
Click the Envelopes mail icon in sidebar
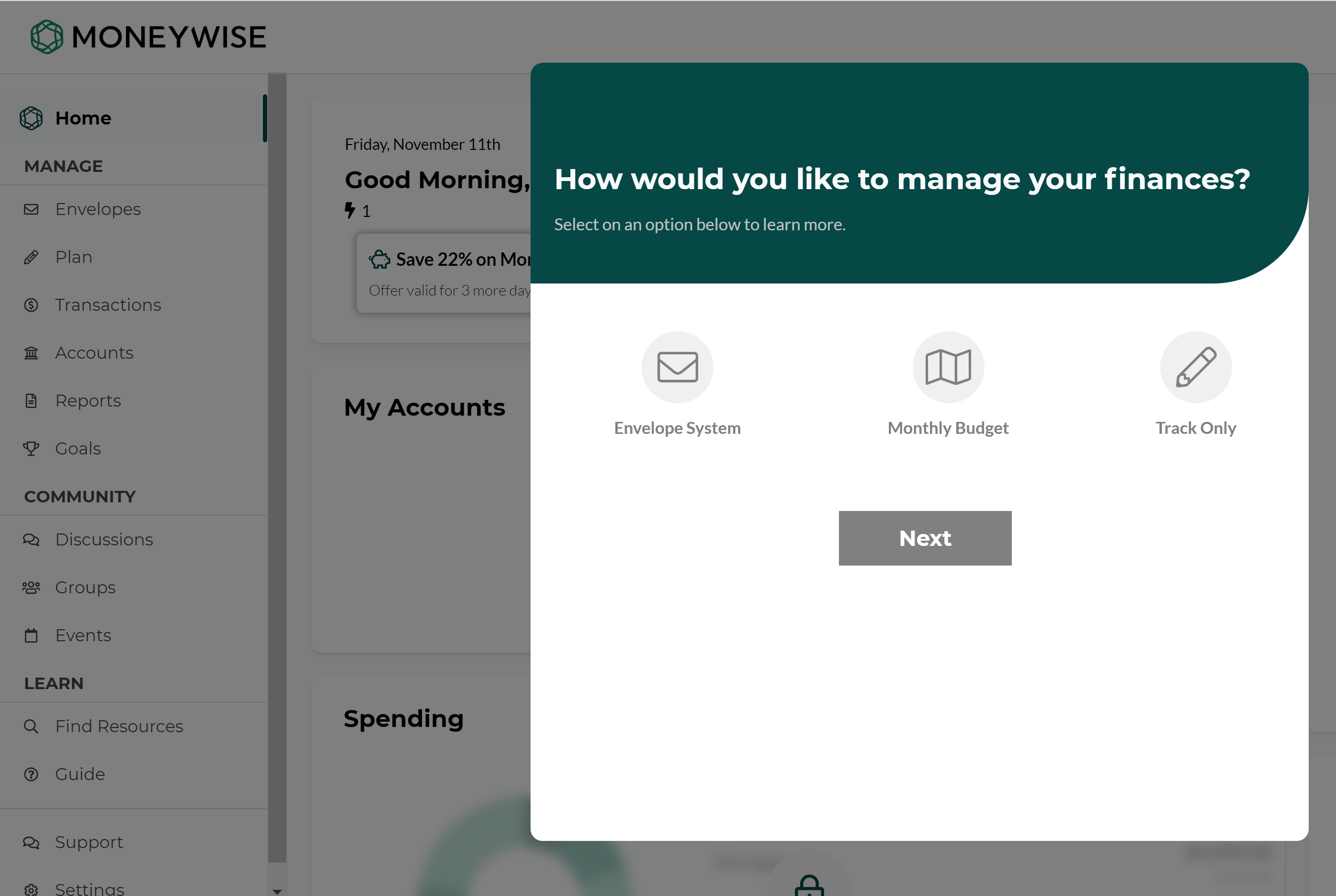tap(31, 209)
